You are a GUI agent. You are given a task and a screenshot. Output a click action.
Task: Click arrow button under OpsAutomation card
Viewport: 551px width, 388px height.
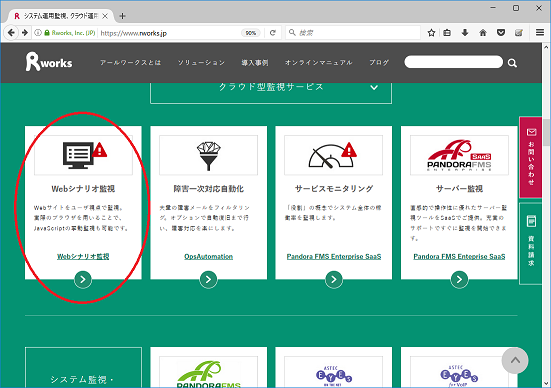coord(208,279)
